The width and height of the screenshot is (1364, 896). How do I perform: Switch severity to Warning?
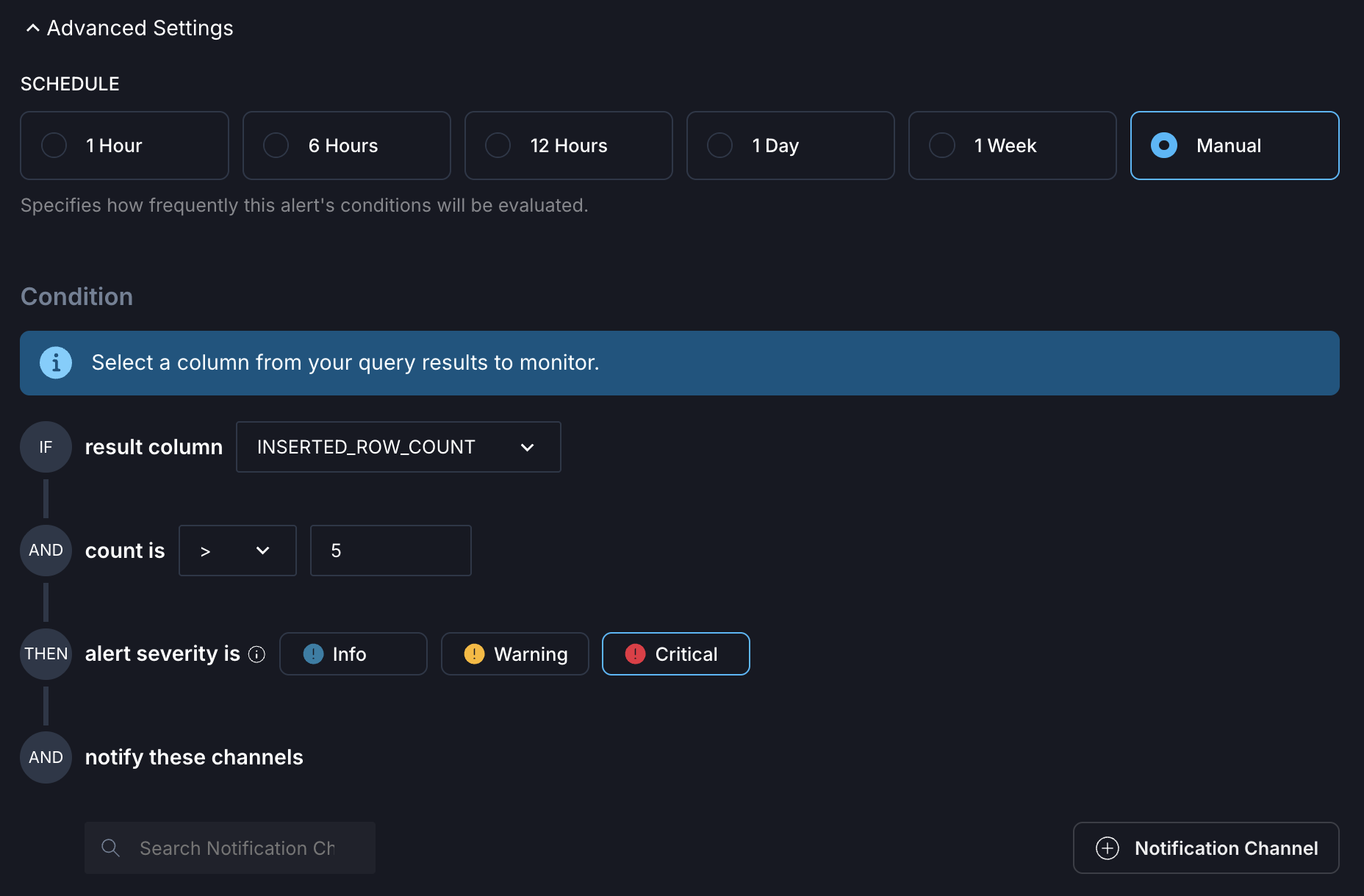click(514, 653)
